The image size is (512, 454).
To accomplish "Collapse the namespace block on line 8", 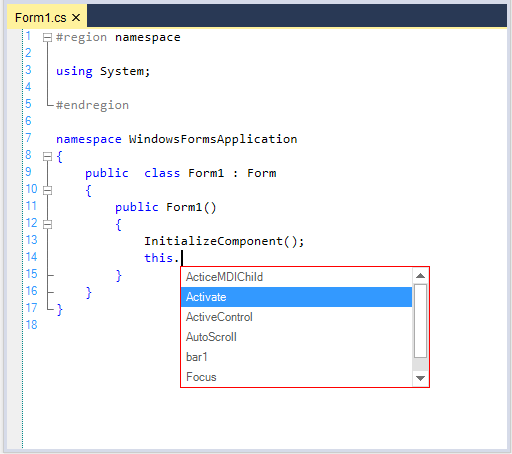I will (47, 156).
